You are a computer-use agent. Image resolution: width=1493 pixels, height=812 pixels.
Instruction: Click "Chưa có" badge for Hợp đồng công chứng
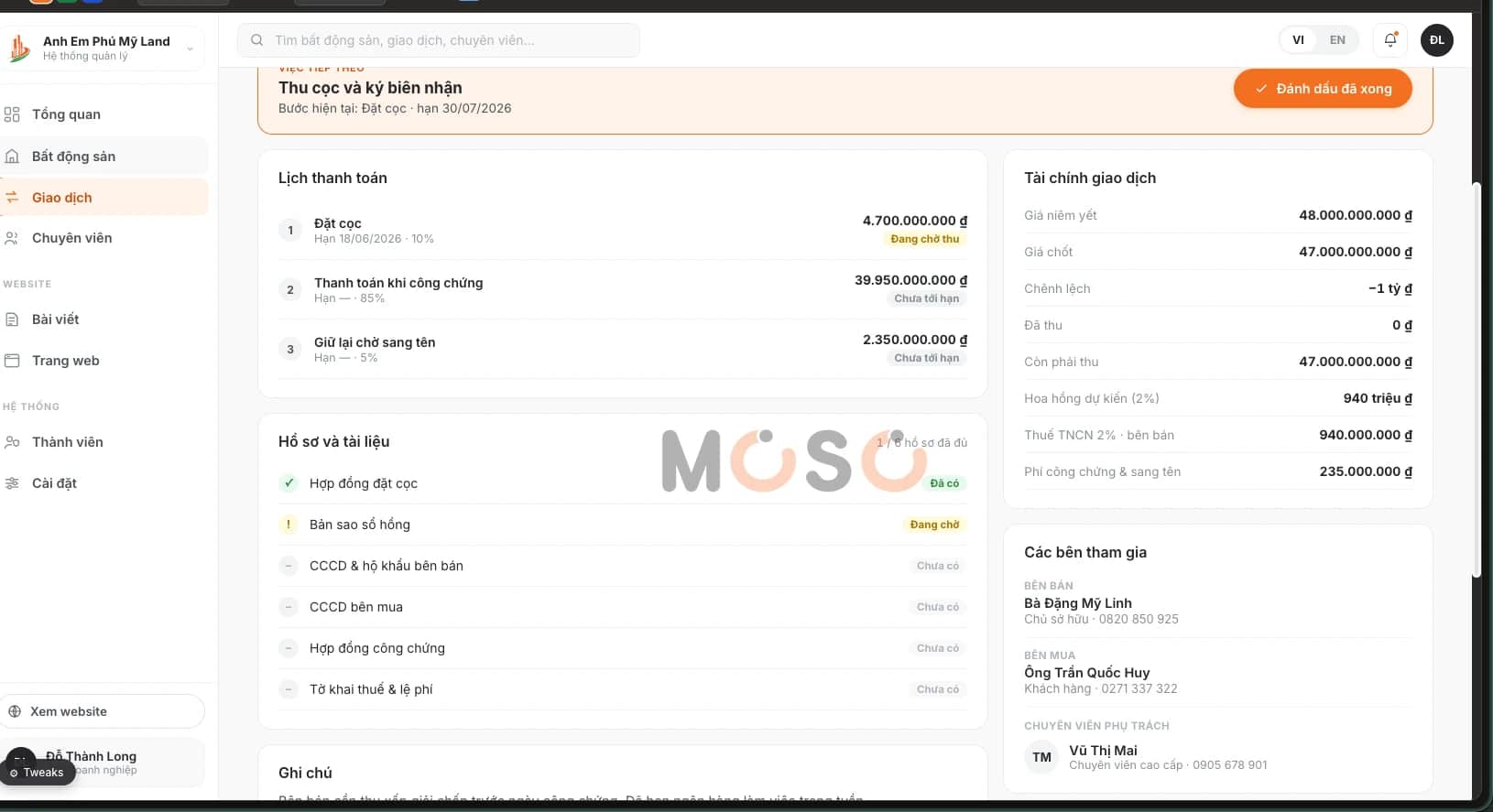click(938, 648)
